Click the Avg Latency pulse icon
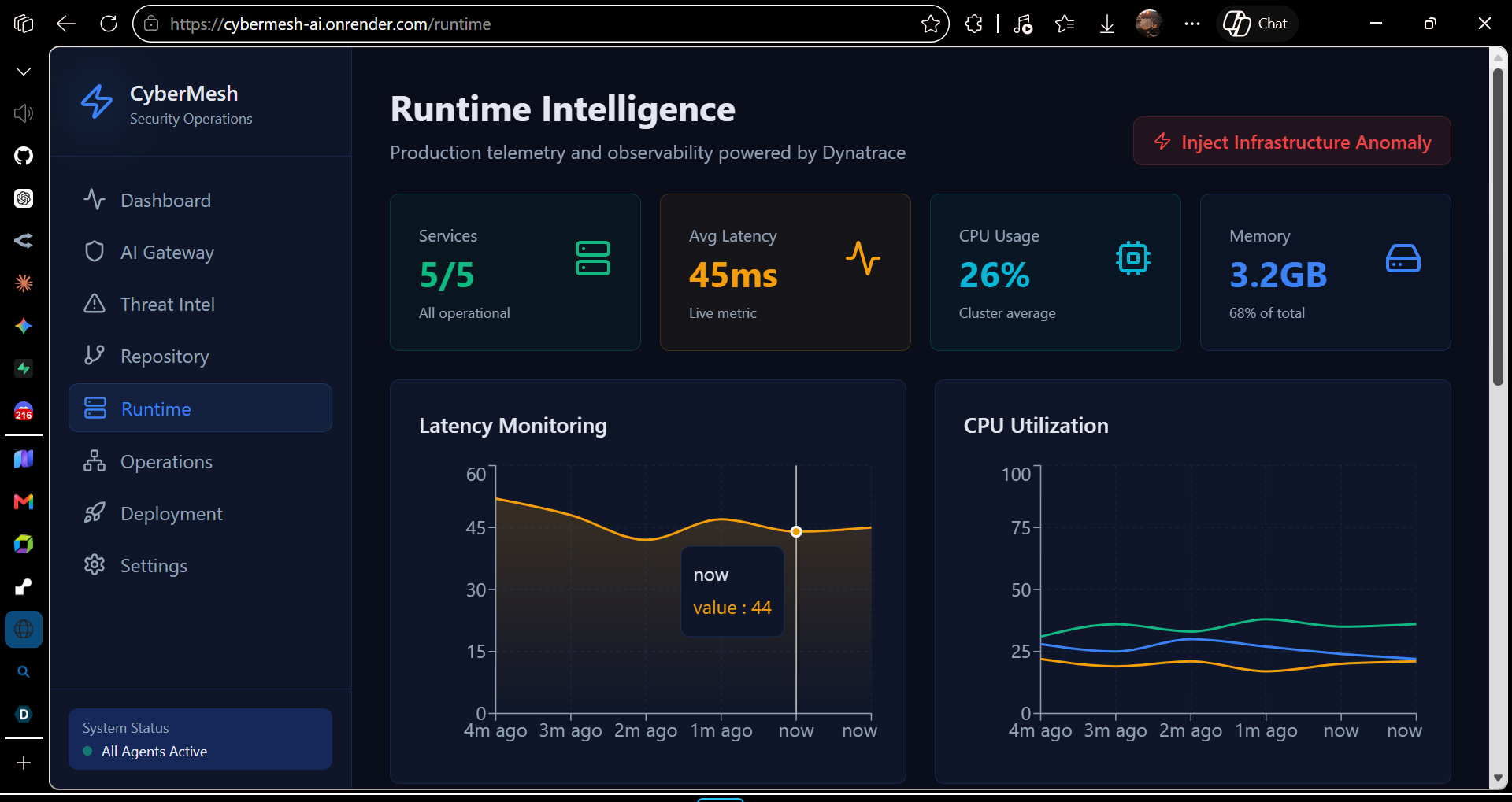The image size is (1512, 802). coord(863,258)
